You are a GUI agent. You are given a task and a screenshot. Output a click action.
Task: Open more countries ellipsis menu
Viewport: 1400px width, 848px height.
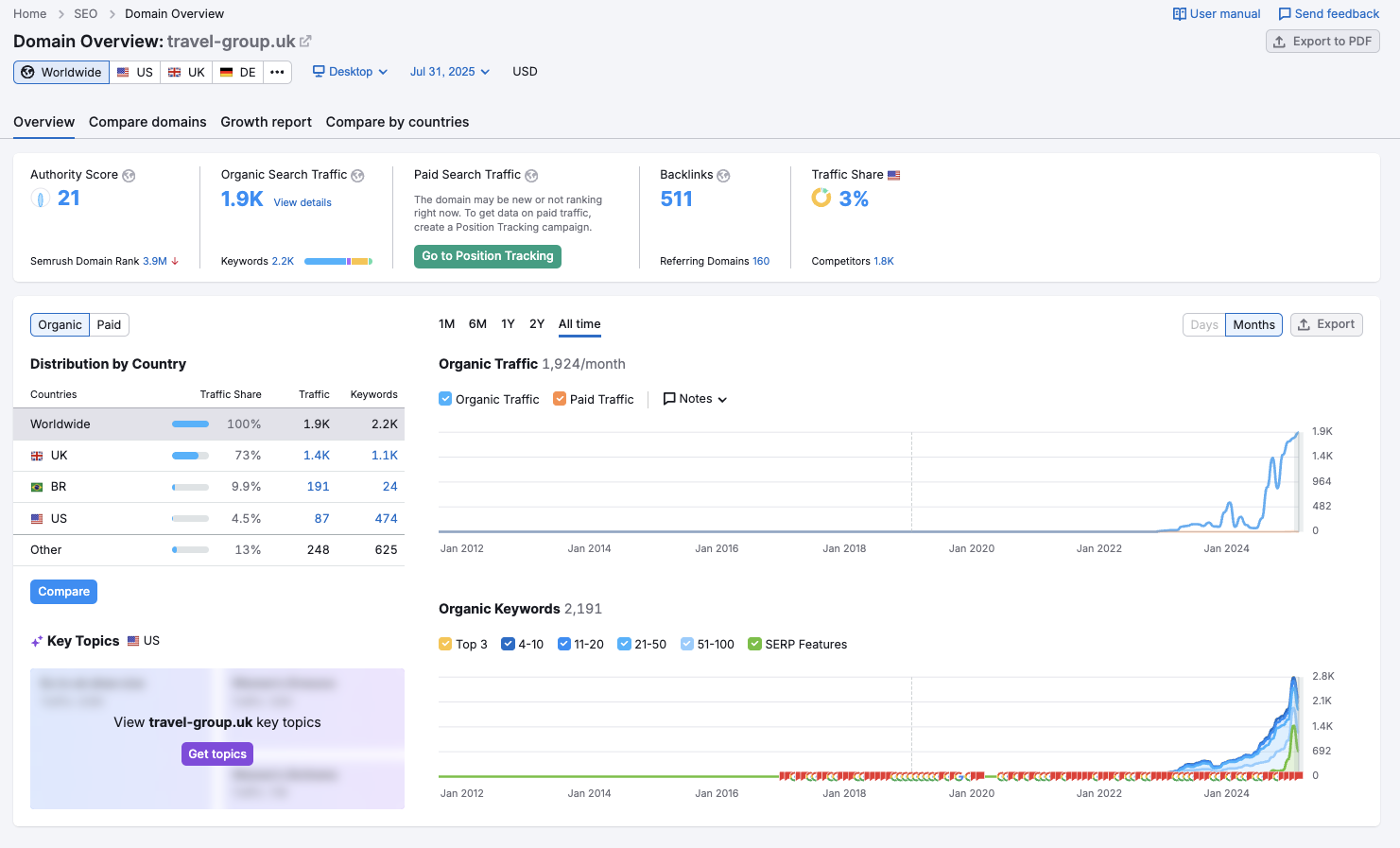click(277, 72)
